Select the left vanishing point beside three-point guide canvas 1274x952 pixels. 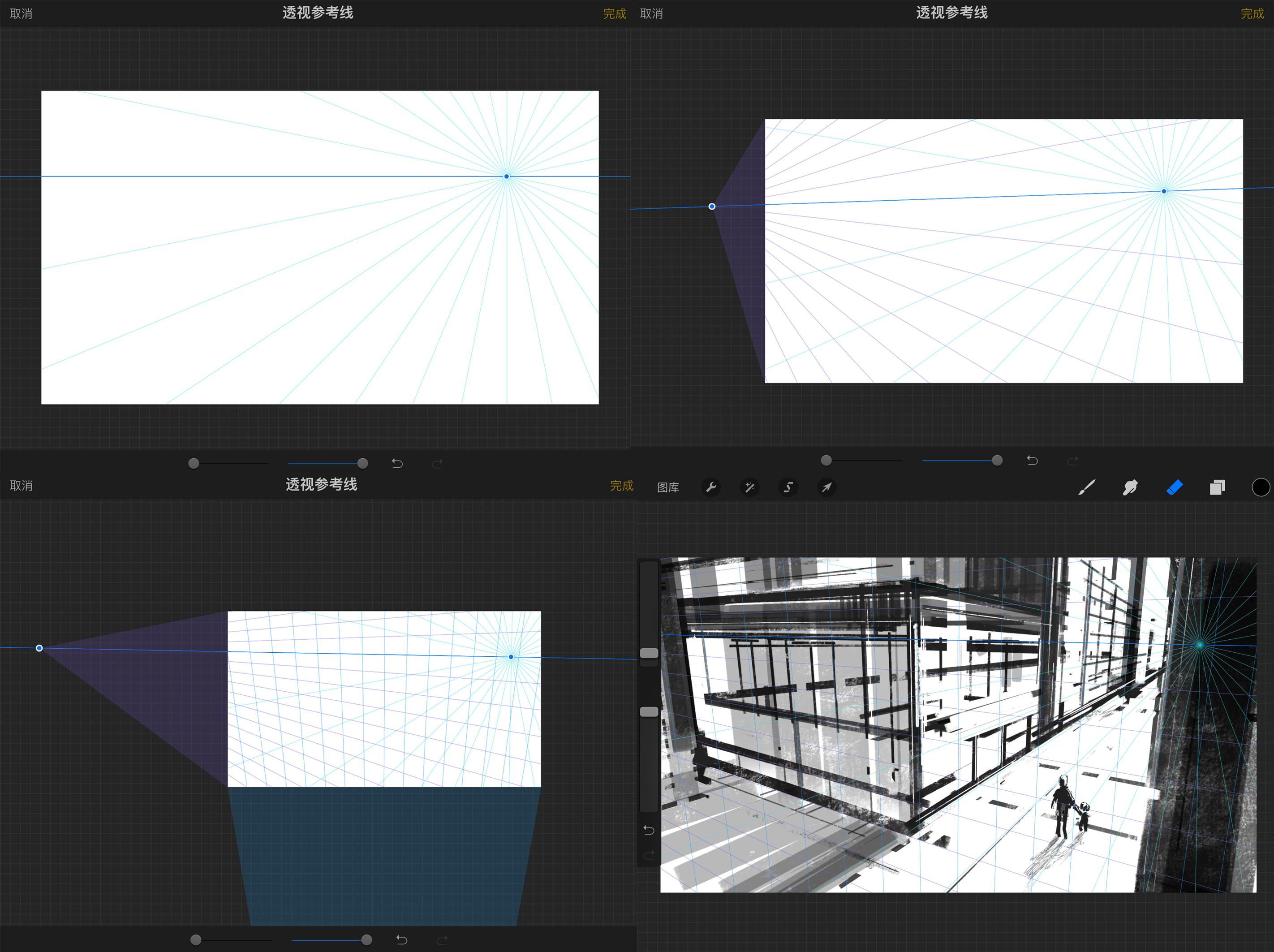(39, 648)
